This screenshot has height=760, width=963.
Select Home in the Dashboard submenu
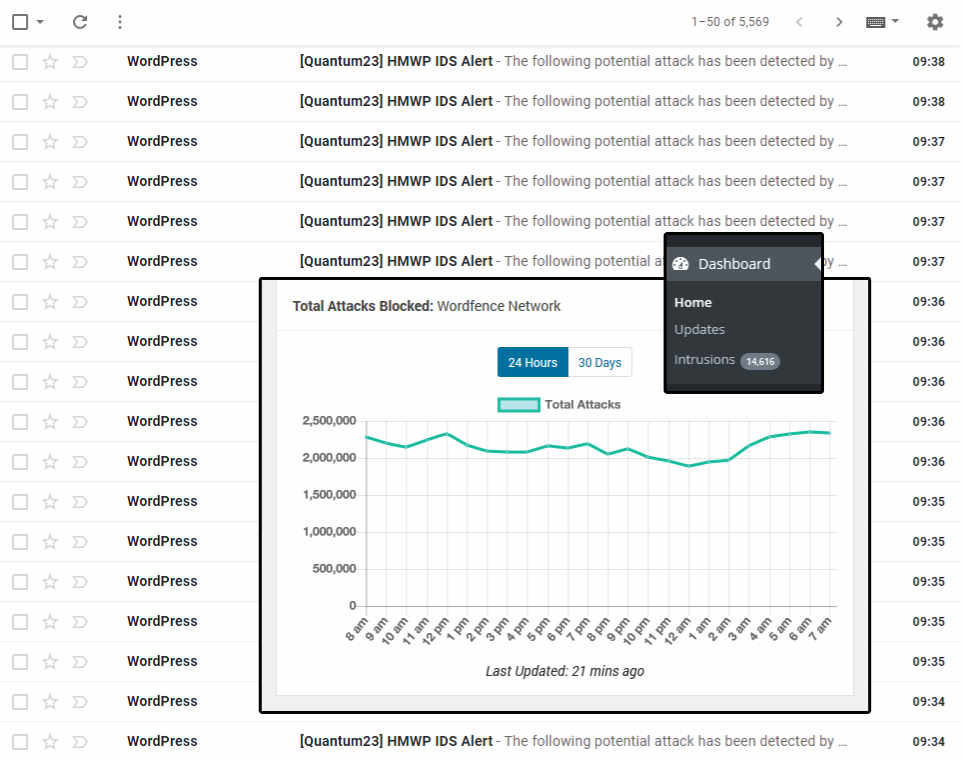point(693,302)
